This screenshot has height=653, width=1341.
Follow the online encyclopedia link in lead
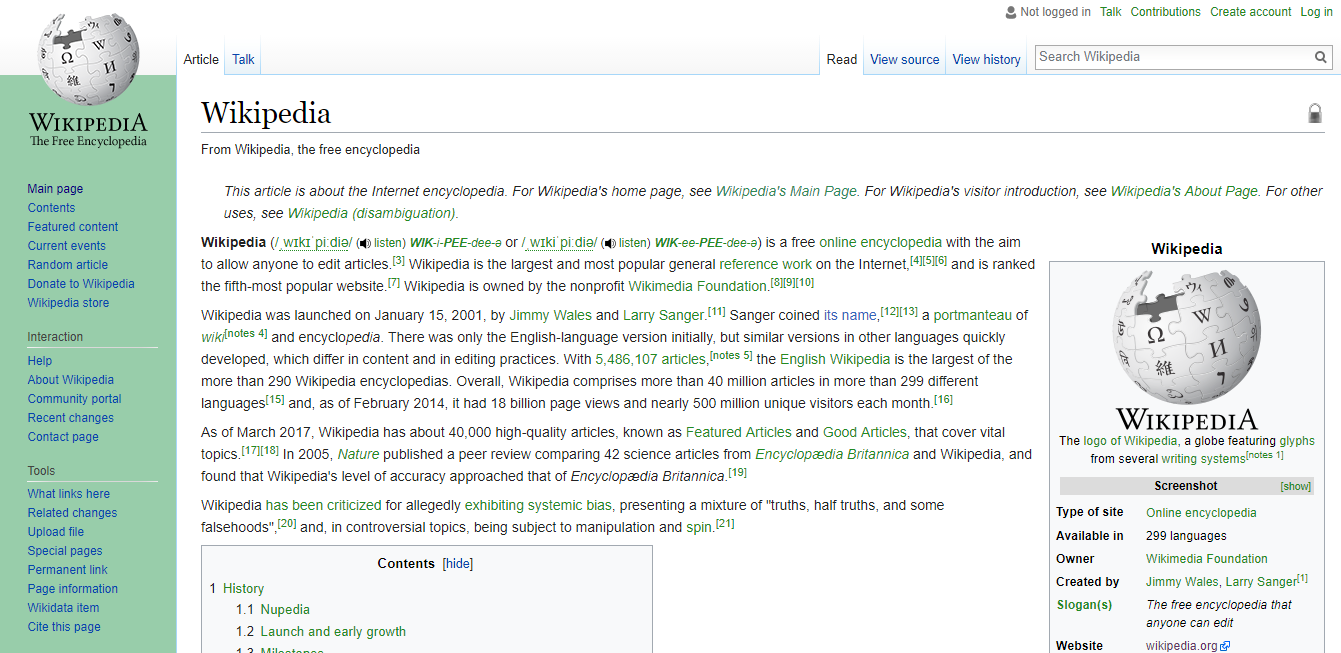pos(880,242)
